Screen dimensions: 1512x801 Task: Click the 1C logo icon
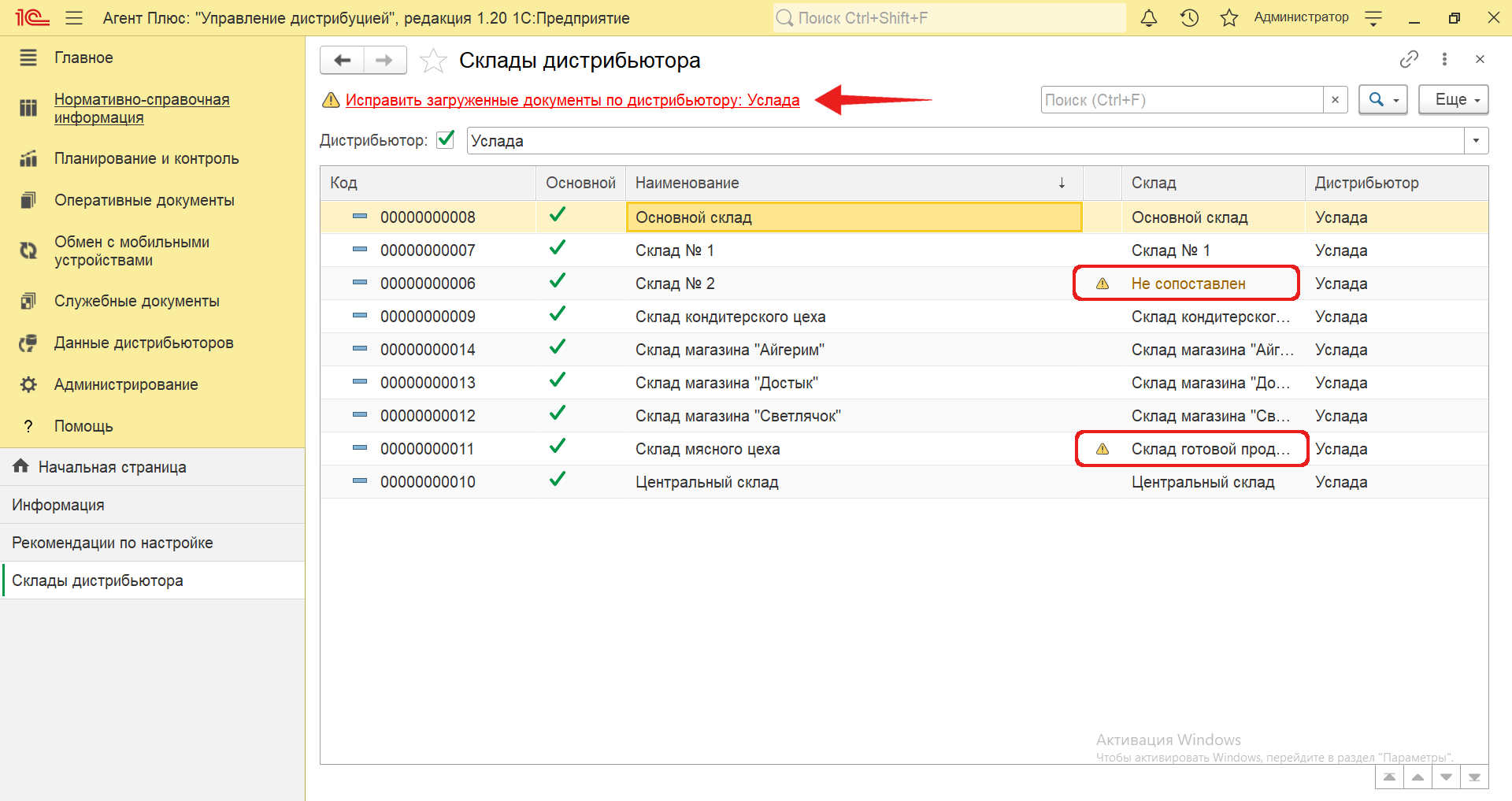click(32, 17)
